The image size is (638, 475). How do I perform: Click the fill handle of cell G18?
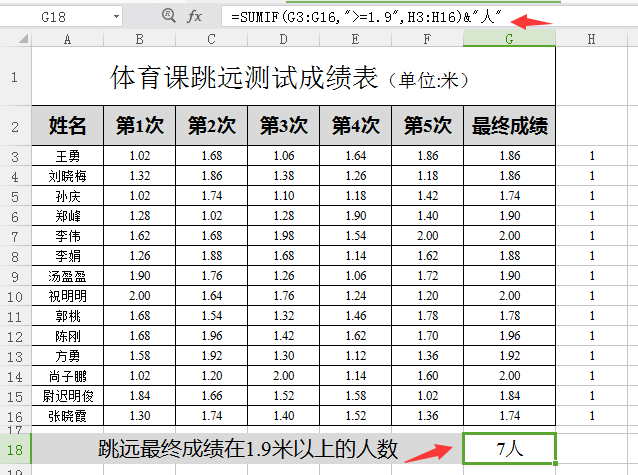(555, 463)
